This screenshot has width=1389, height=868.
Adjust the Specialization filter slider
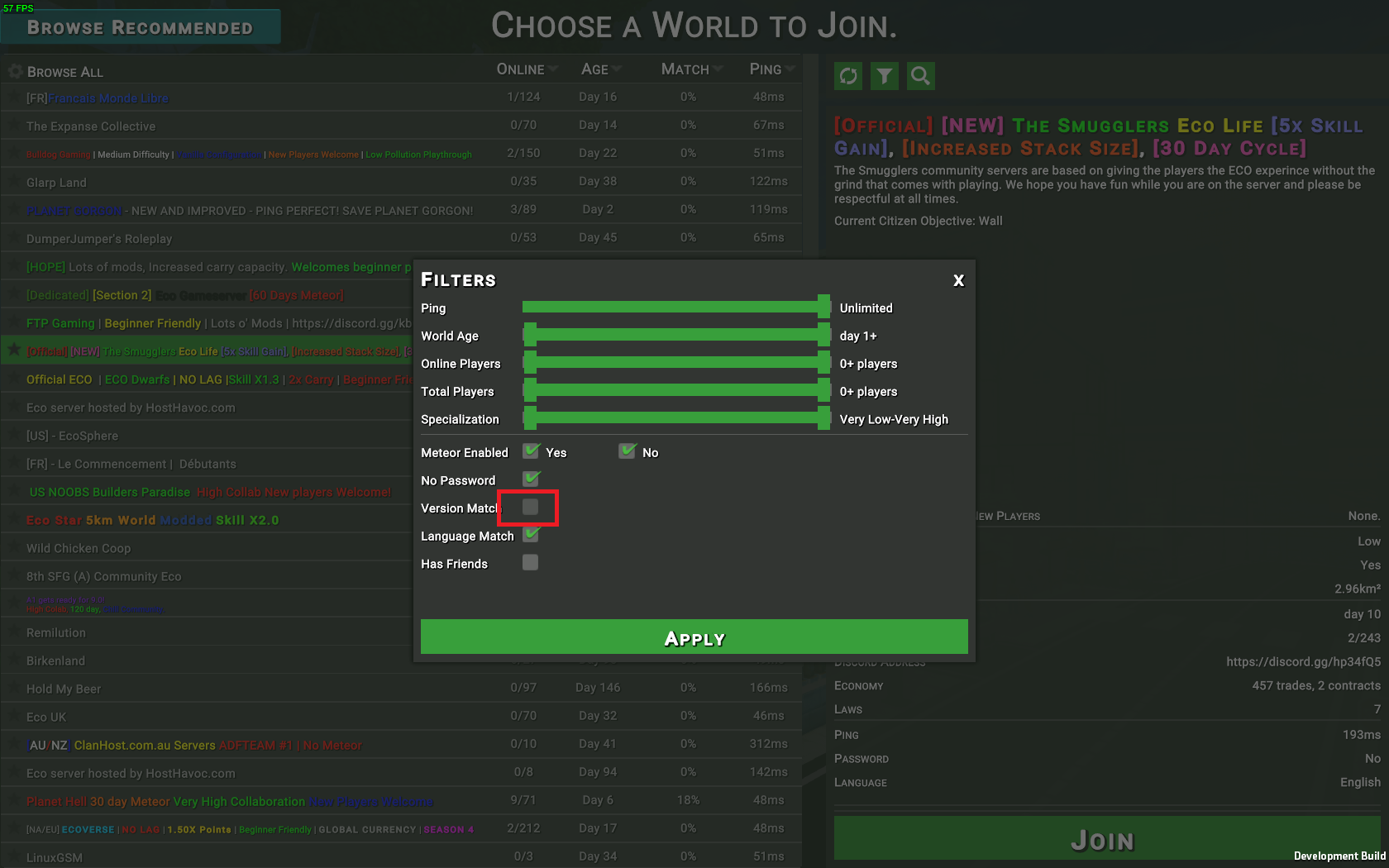[x=676, y=419]
